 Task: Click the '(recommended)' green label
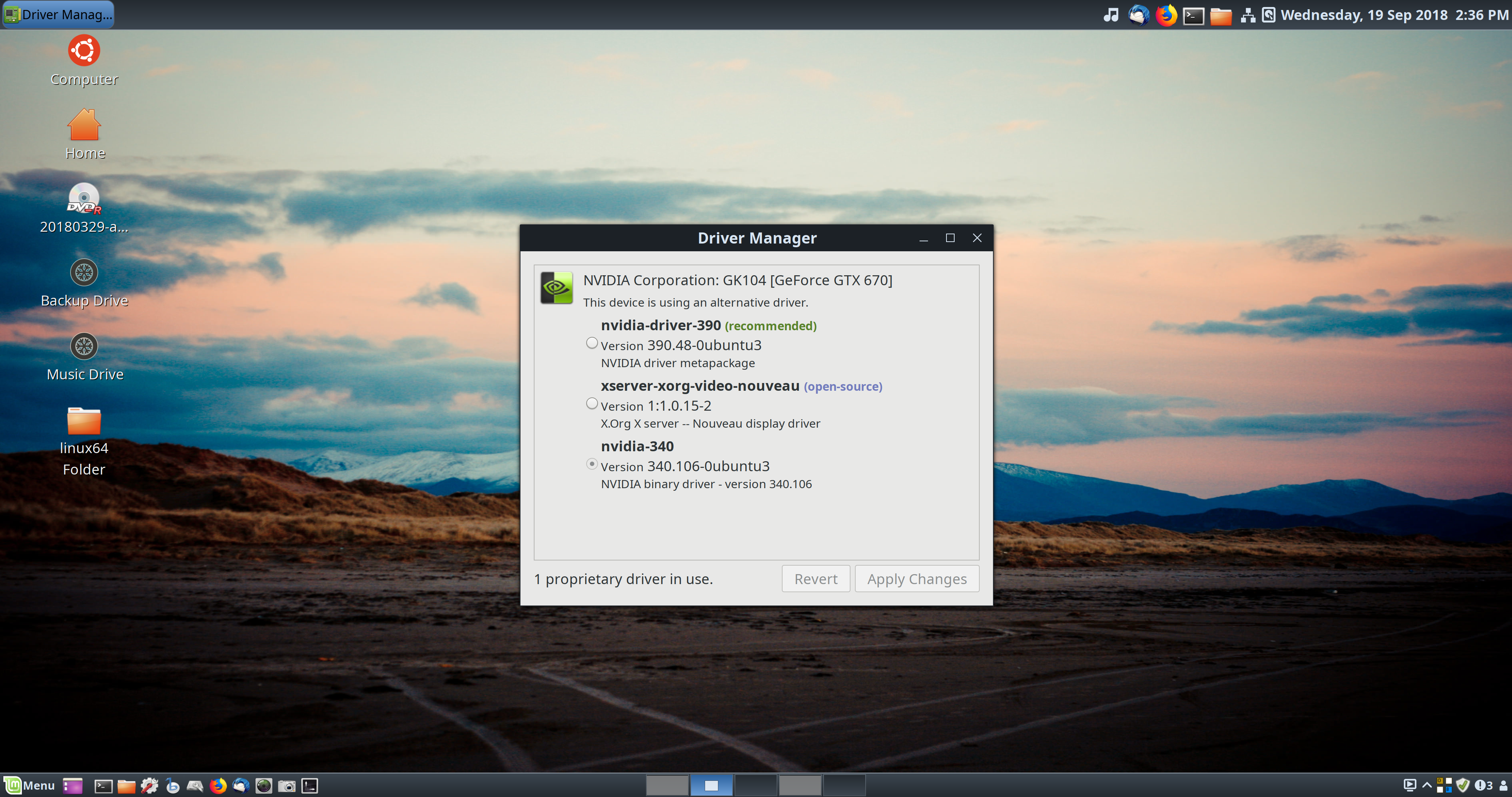771,326
